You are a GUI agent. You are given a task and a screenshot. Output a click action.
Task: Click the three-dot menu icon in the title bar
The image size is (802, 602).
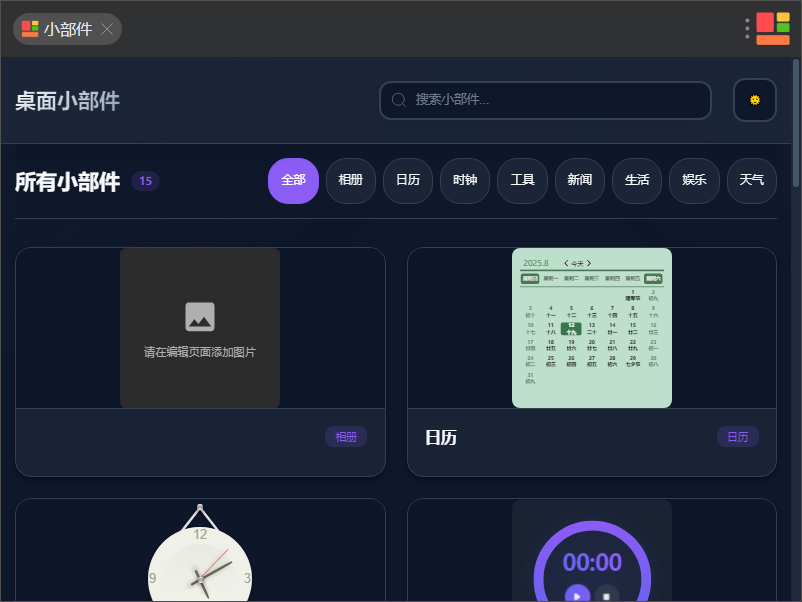[x=747, y=29]
